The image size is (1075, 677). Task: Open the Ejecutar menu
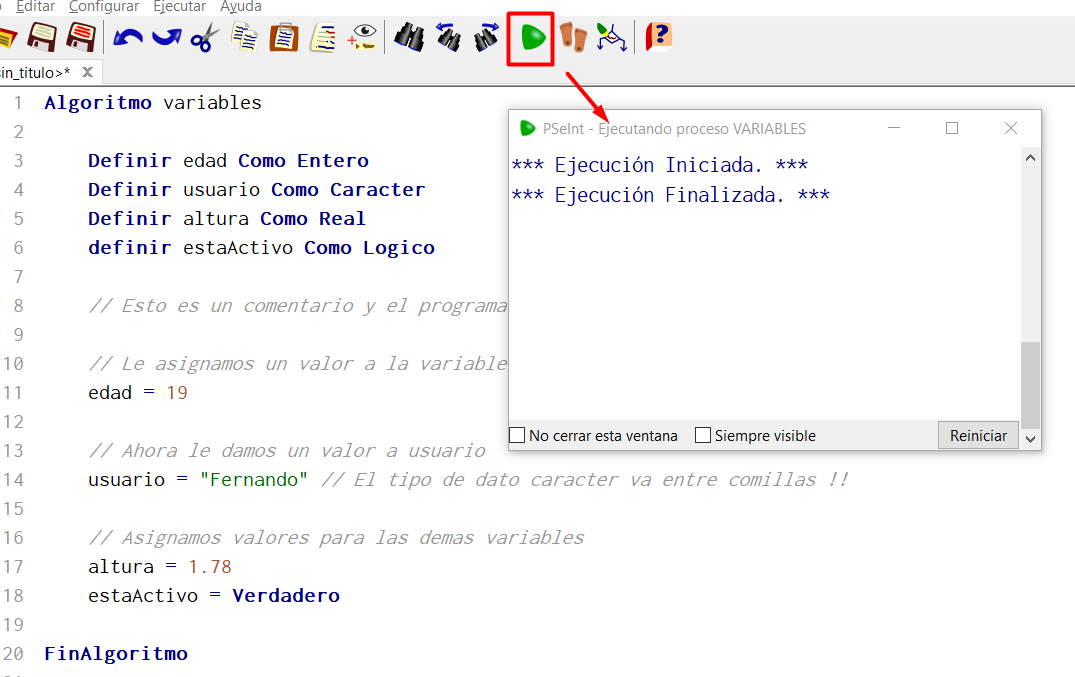(179, 7)
